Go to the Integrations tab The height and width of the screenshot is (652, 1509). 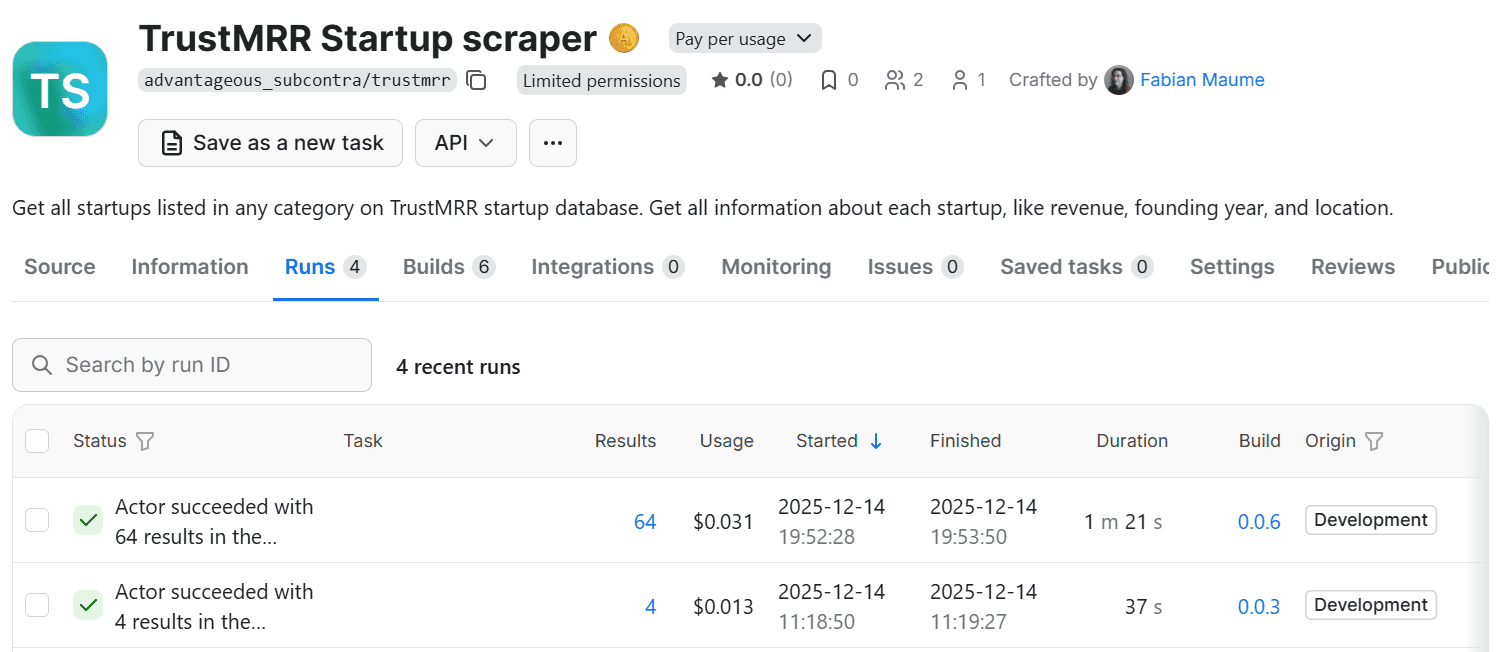coord(608,267)
